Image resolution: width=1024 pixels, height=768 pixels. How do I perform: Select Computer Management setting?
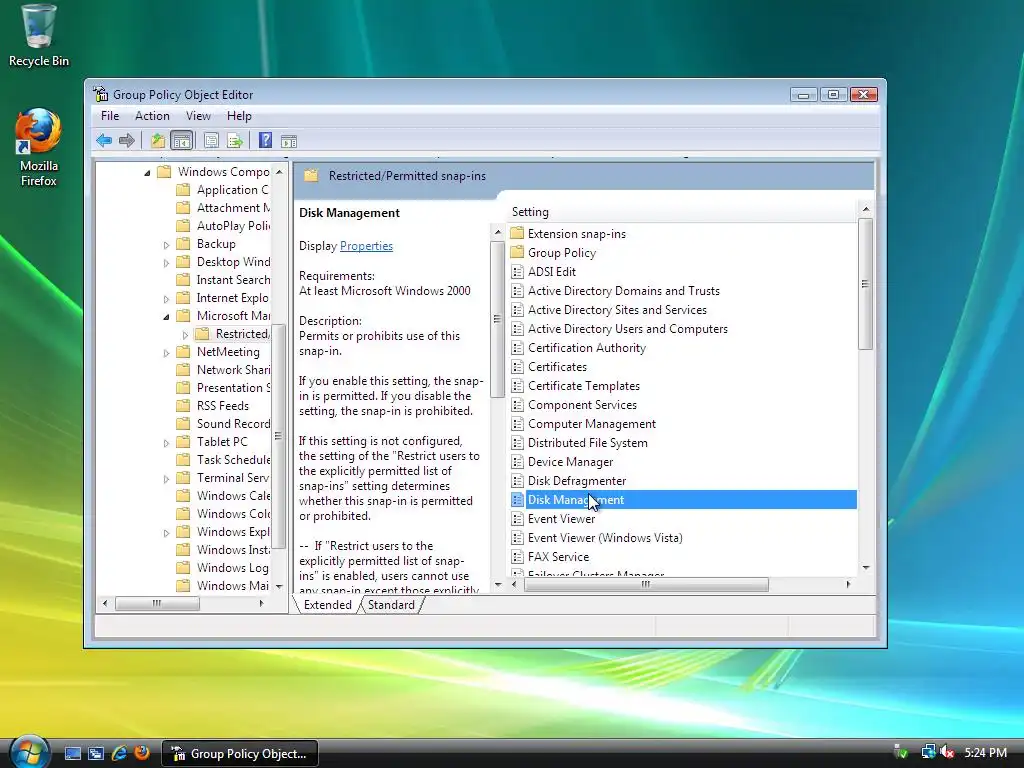592,424
